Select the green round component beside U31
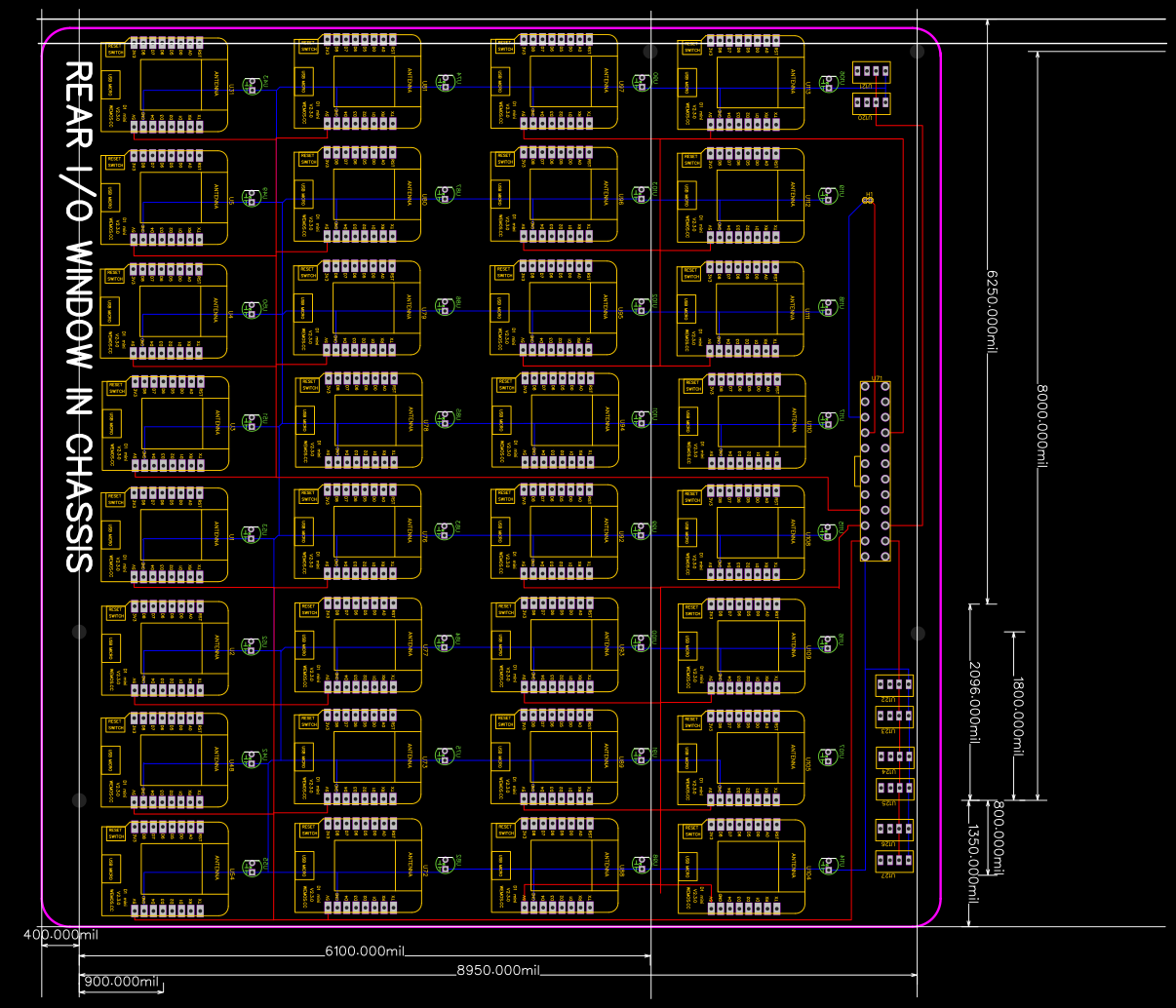 point(252,85)
